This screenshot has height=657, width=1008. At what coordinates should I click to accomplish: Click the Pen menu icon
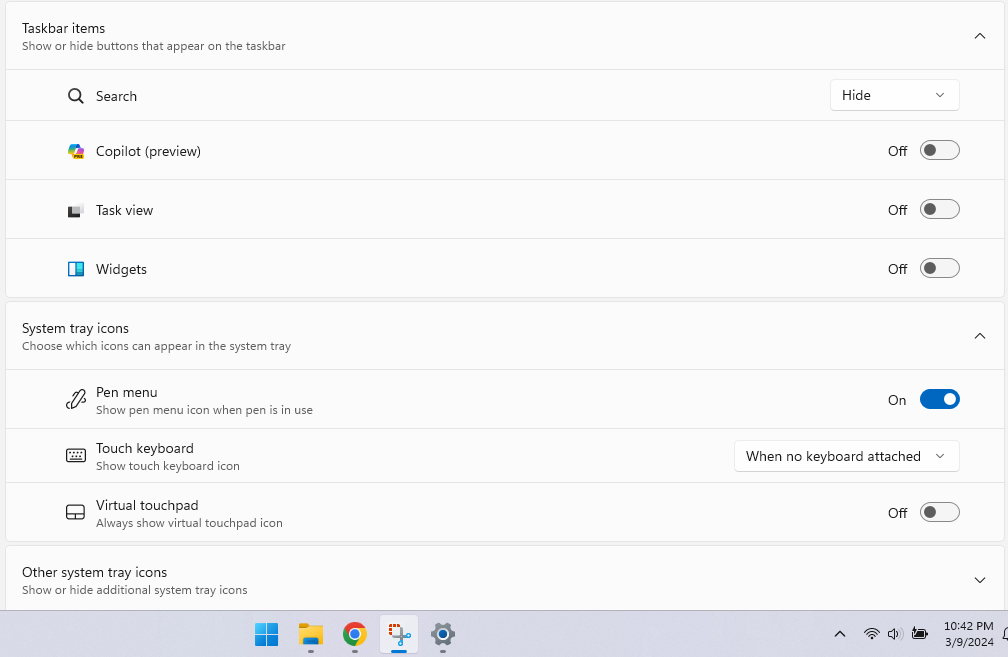coord(76,399)
